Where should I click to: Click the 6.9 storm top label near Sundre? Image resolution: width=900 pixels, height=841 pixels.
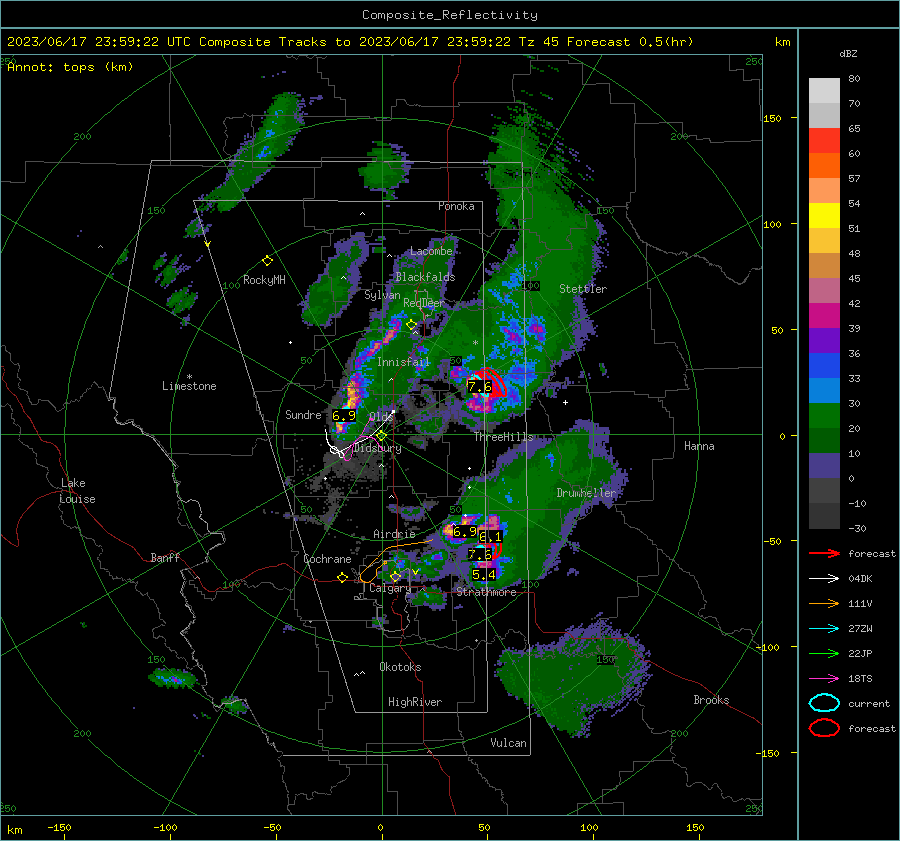344,416
